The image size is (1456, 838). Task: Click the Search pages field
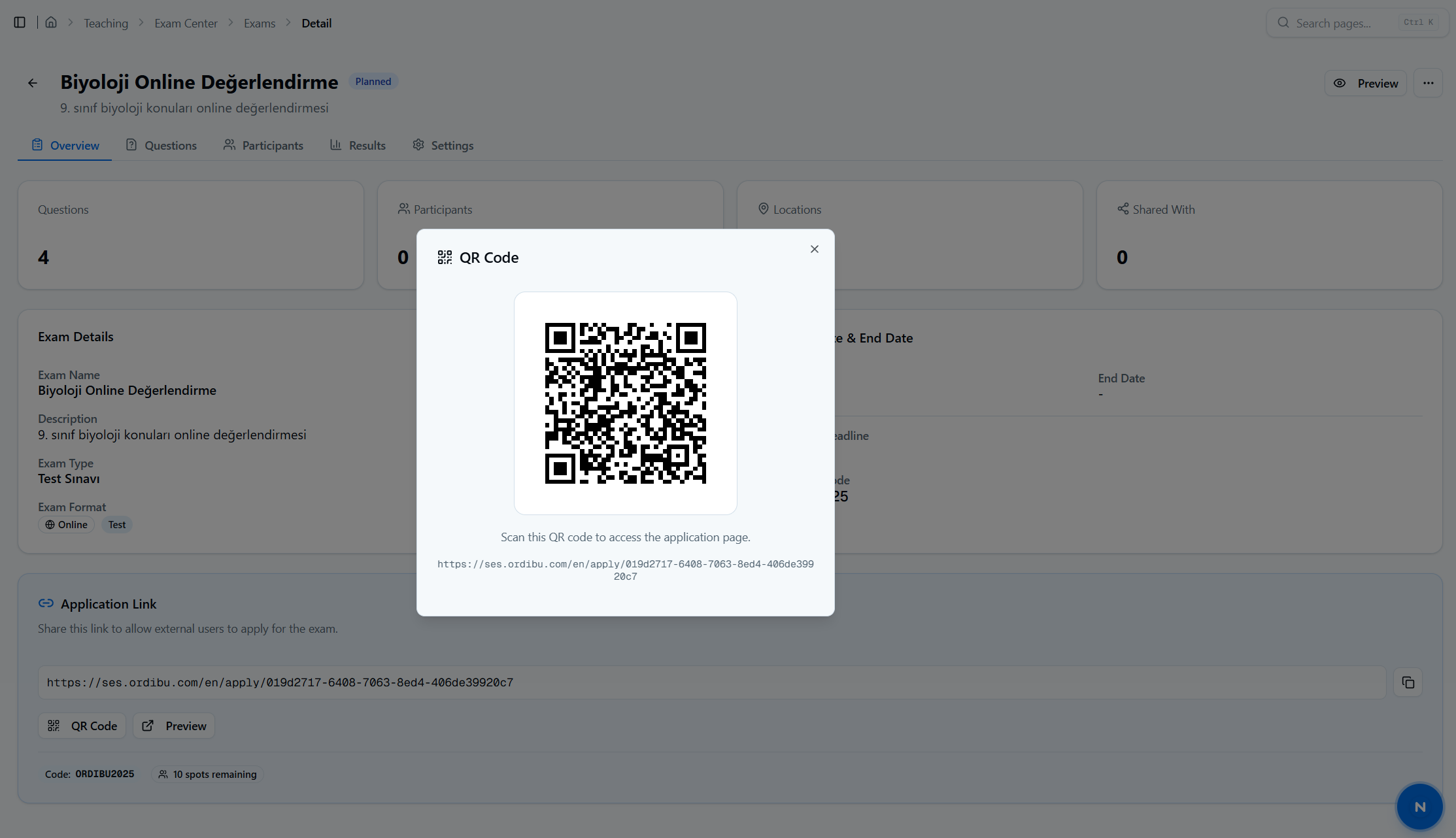[x=1357, y=23]
